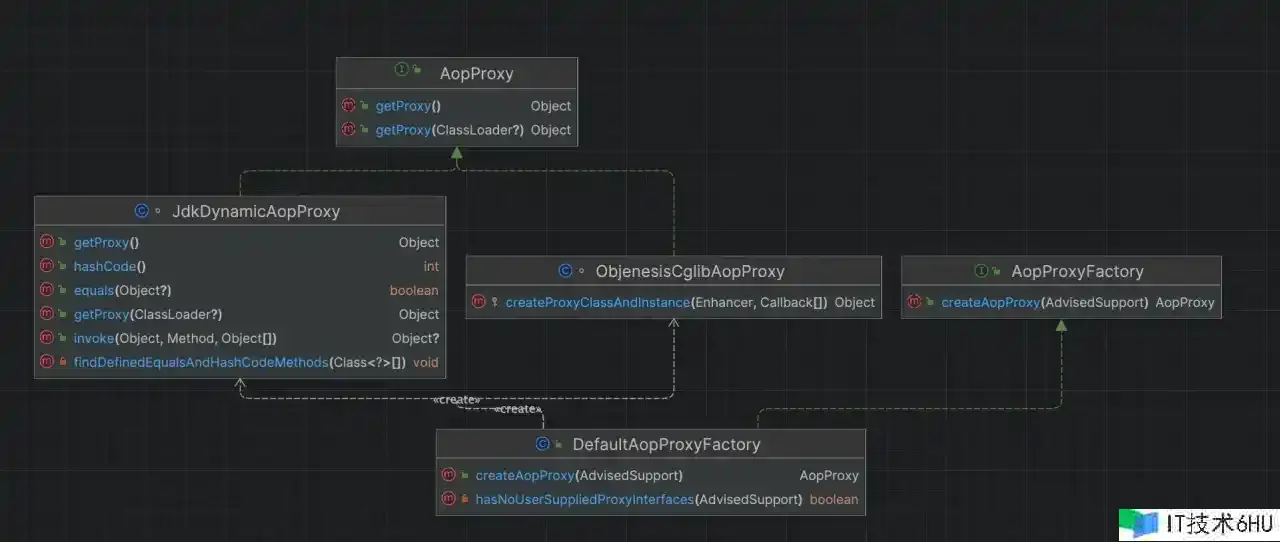Click method icon beside hasNoUserSuppliedProxyInterfaces
The width and height of the screenshot is (1280, 542).
tap(449, 499)
